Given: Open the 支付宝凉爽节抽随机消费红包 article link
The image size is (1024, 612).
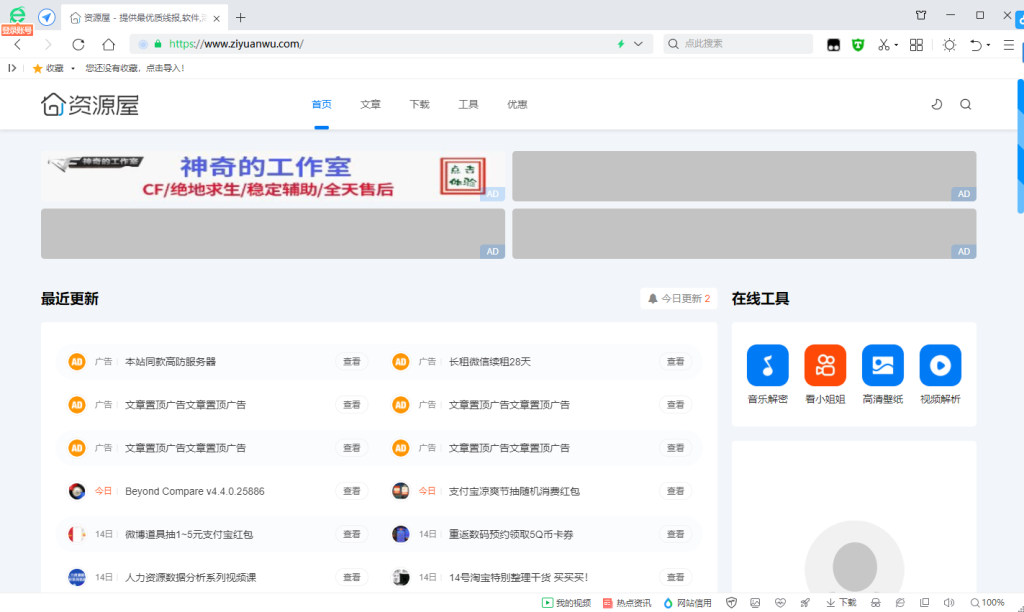Looking at the screenshot, I should (x=514, y=491).
